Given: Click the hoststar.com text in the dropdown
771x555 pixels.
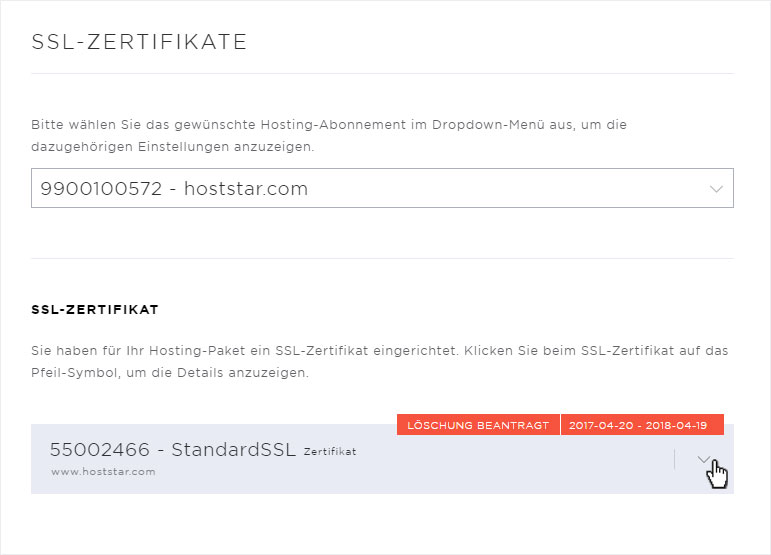Looking at the screenshot, I should coord(246,189).
